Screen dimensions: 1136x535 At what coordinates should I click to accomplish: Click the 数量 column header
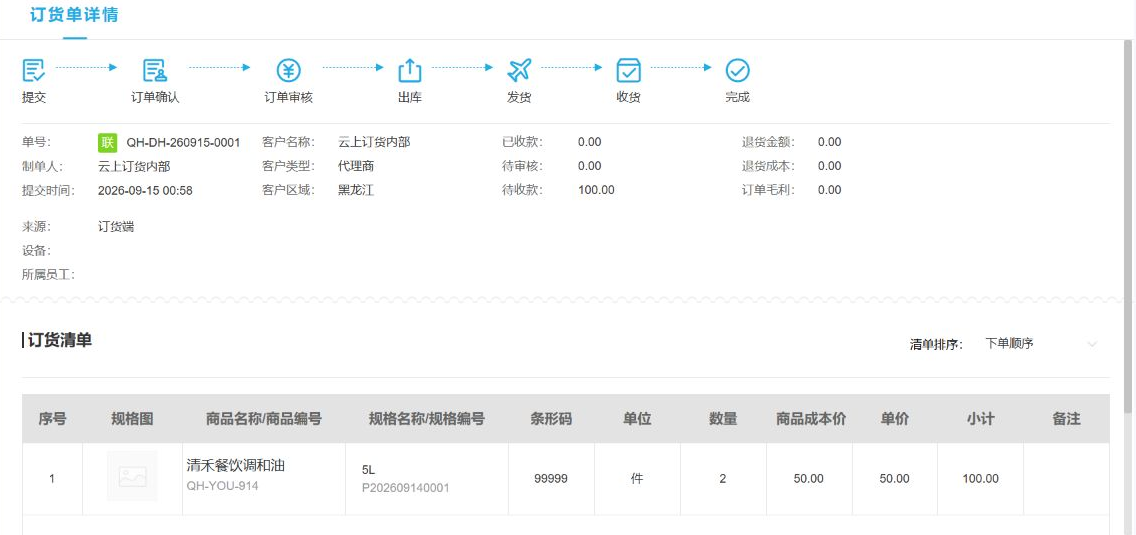723,418
